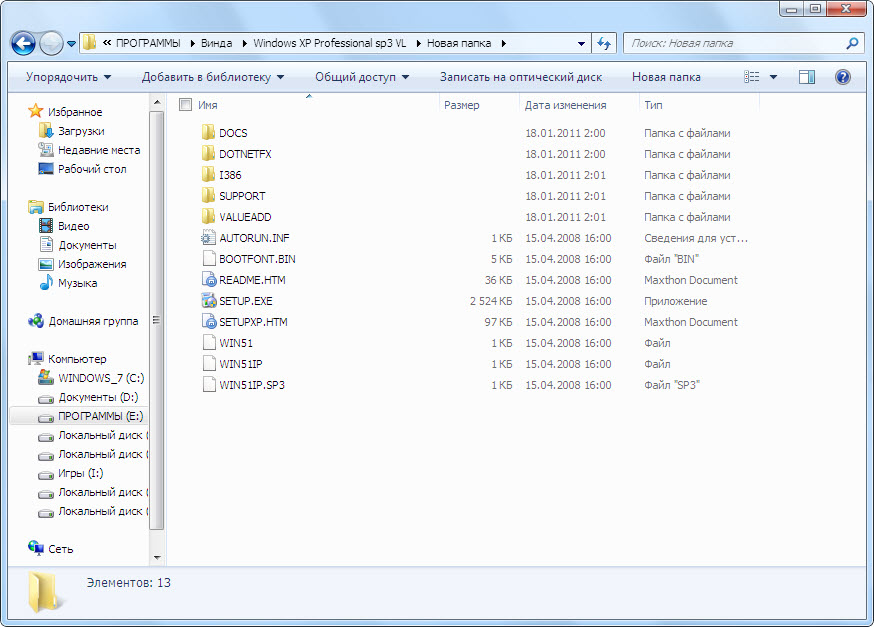Open the Упорядочить menu
Screen dimensions: 874x627
[69, 77]
